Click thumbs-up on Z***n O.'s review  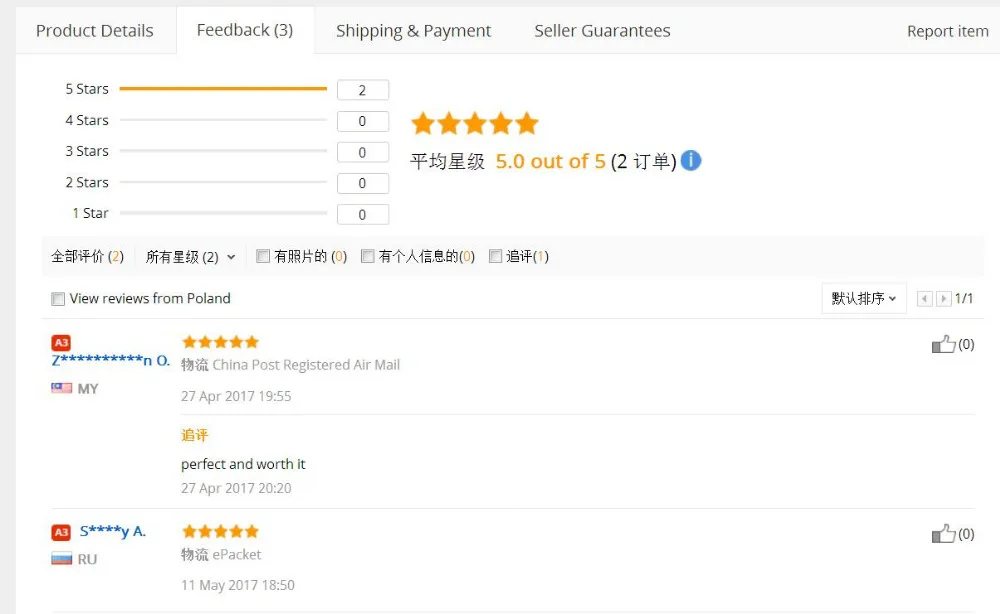point(943,345)
